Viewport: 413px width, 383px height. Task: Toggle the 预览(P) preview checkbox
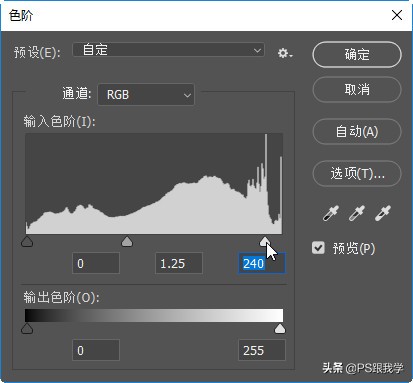coord(318,248)
